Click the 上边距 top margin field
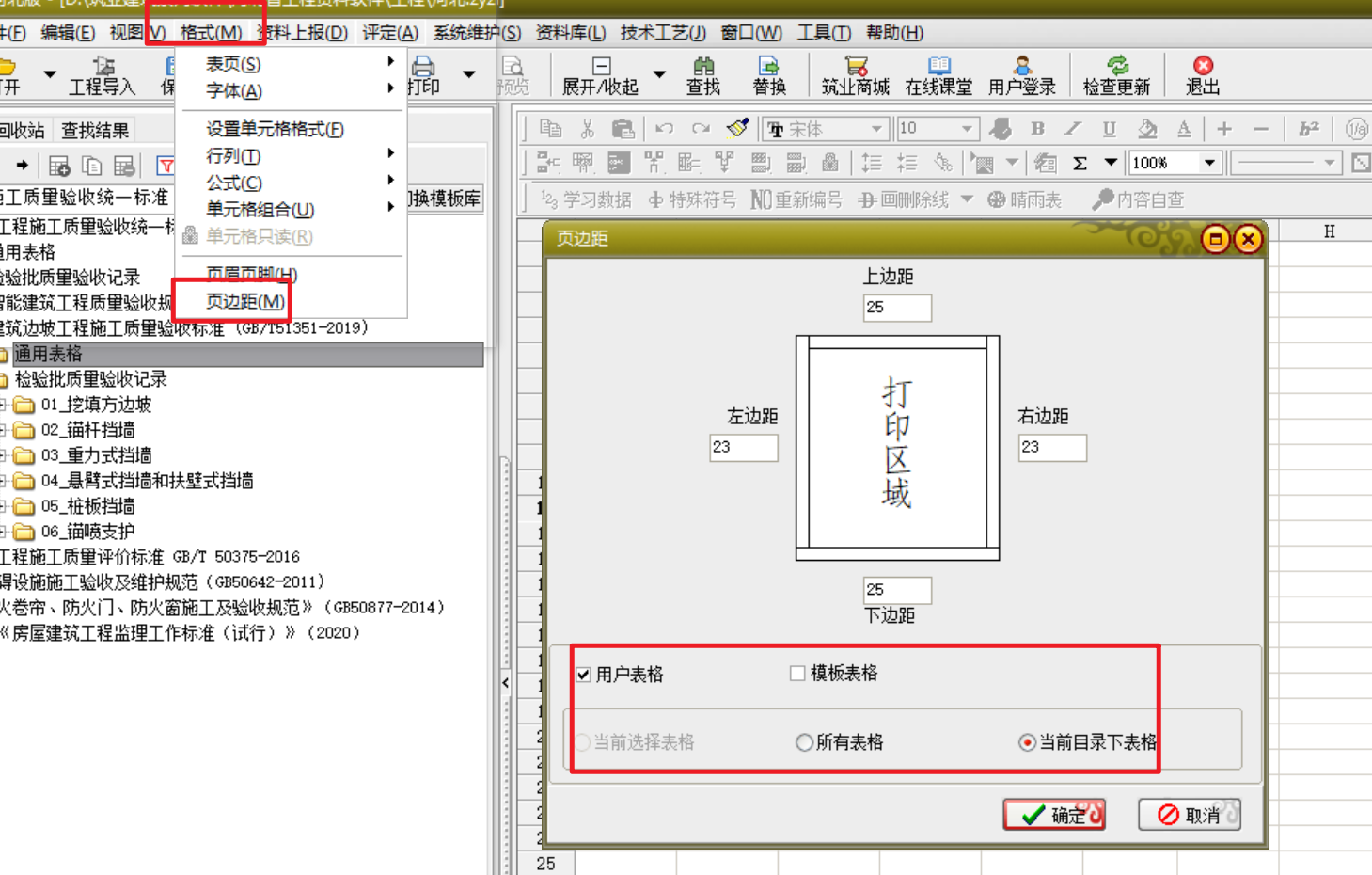 (897, 308)
